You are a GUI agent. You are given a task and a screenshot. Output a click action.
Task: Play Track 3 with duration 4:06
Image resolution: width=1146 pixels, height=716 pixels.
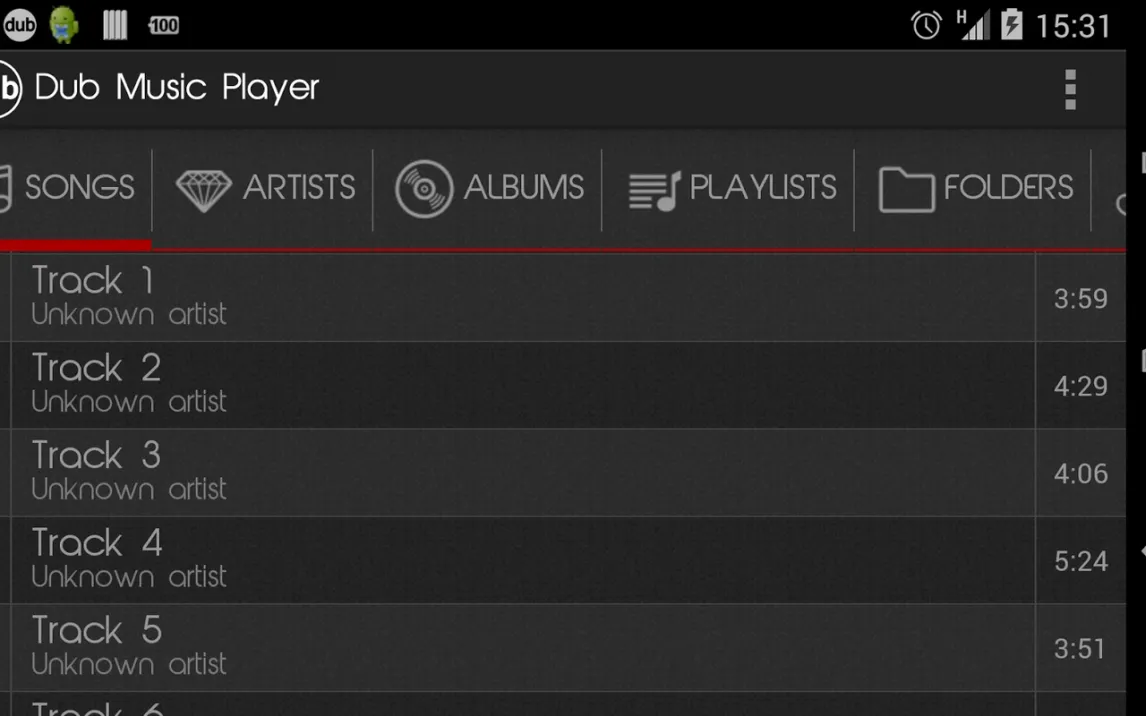click(x=520, y=472)
